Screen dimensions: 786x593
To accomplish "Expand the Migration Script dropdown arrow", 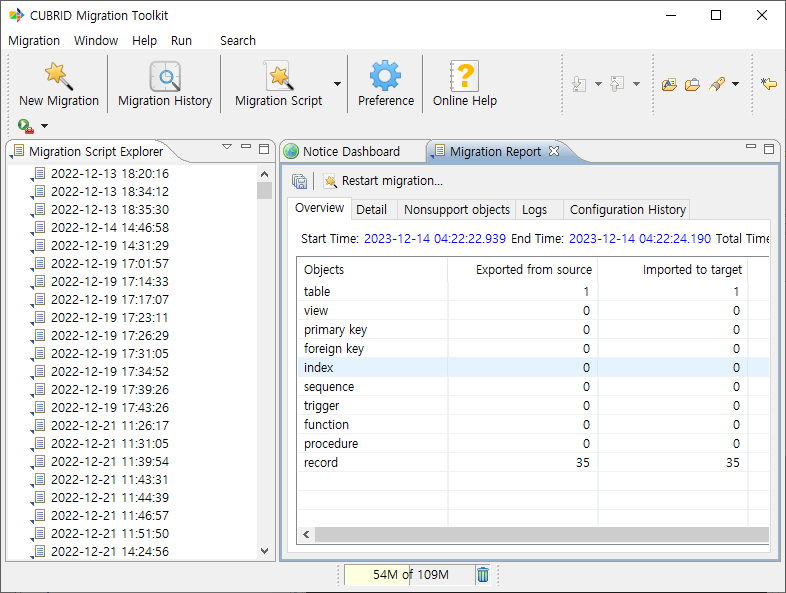I will (337, 85).
